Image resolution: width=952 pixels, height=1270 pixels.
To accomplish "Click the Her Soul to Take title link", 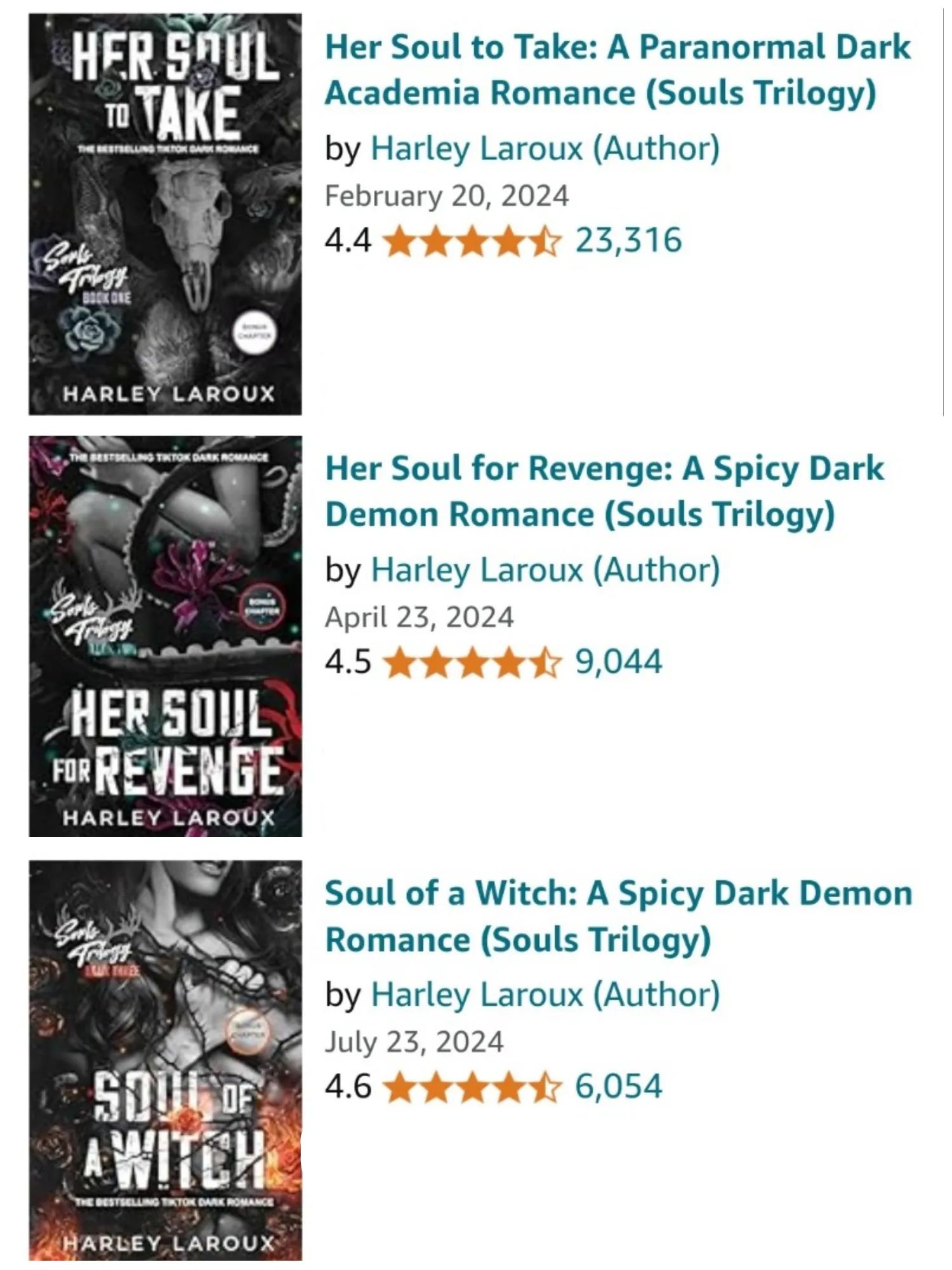I will point(617,70).
